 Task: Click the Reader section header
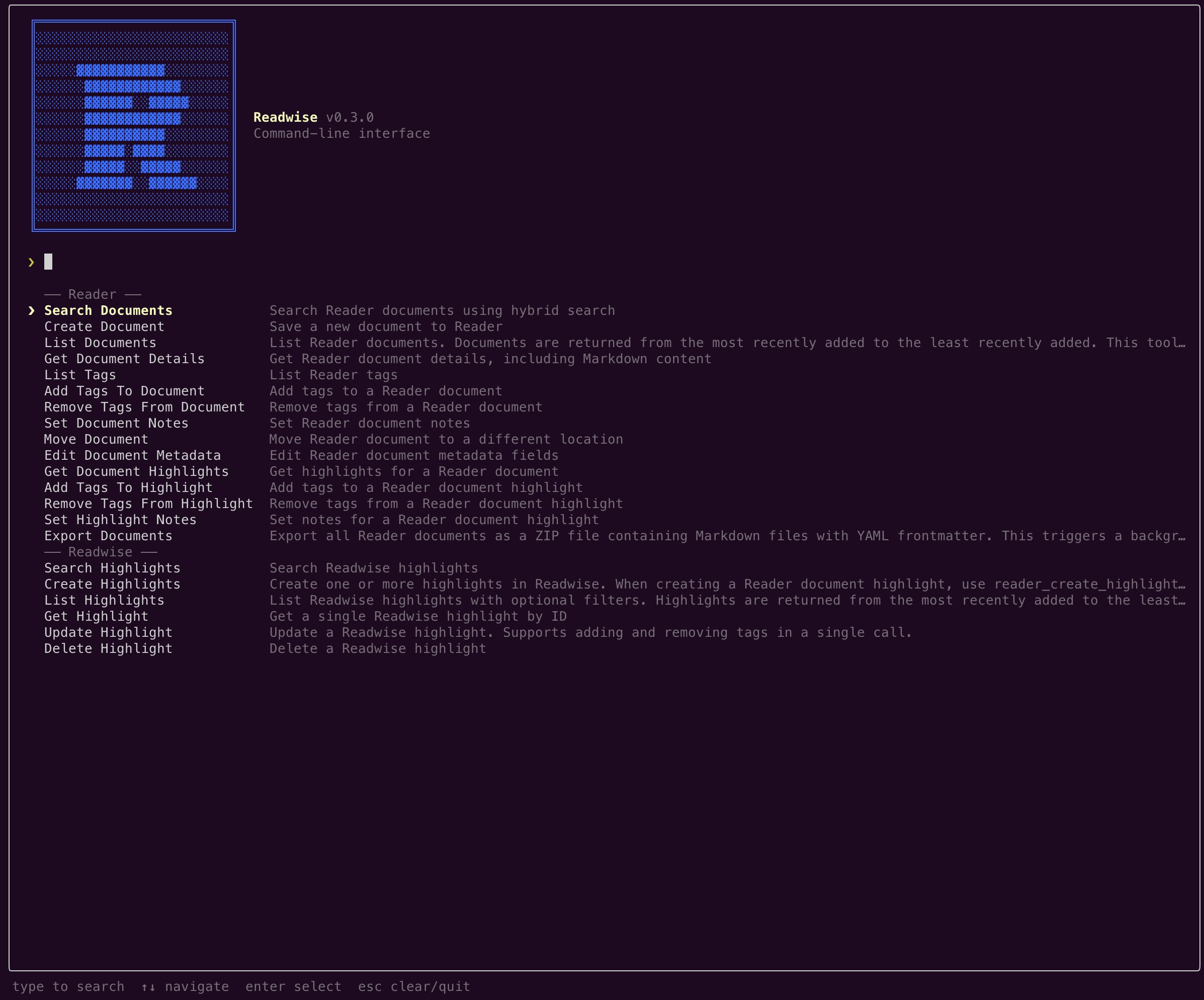(x=92, y=294)
